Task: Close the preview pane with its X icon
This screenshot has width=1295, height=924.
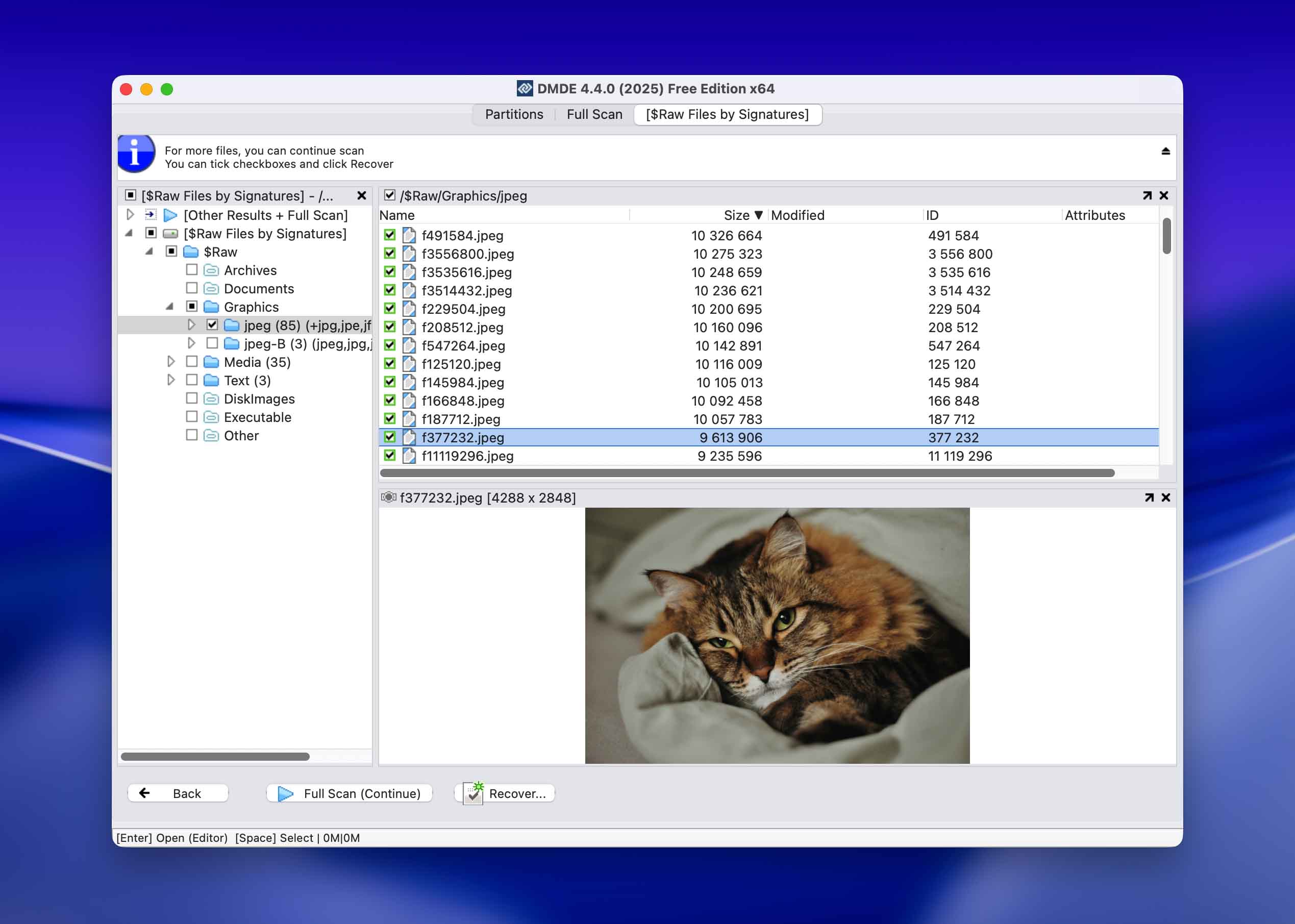Action: [x=1165, y=497]
